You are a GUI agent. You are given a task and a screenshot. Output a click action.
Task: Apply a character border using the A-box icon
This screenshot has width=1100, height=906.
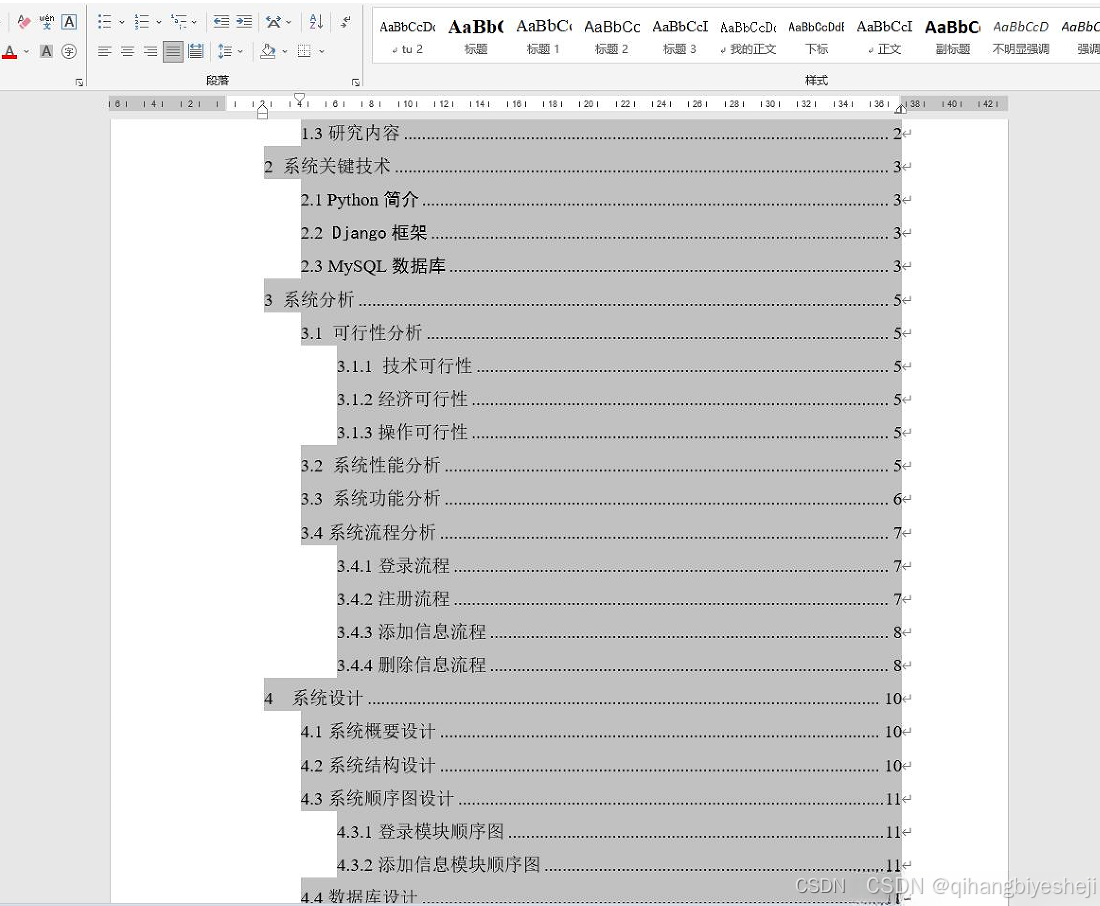pos(69,21)
